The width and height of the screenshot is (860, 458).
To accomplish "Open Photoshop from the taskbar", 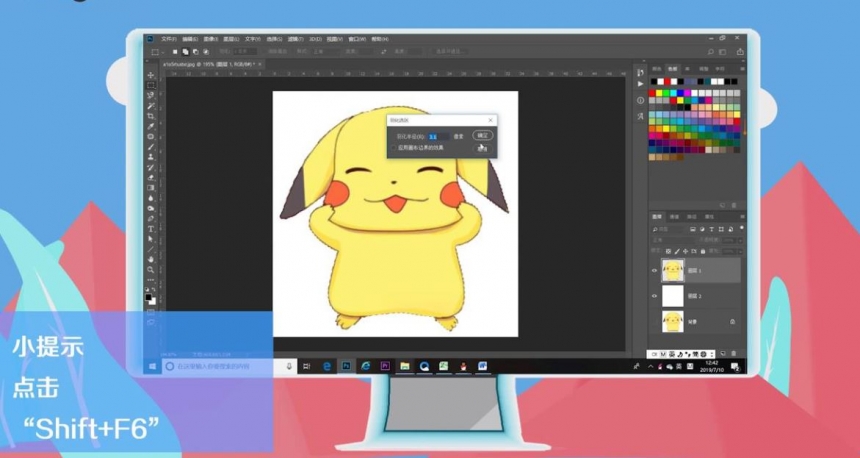I will point(346,366).
